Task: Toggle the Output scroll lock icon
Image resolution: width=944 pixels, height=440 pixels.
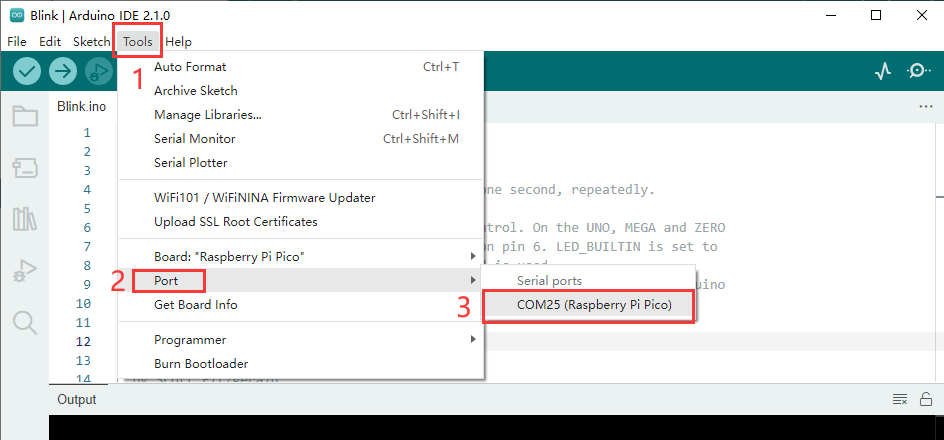Action: pos(926,399)
